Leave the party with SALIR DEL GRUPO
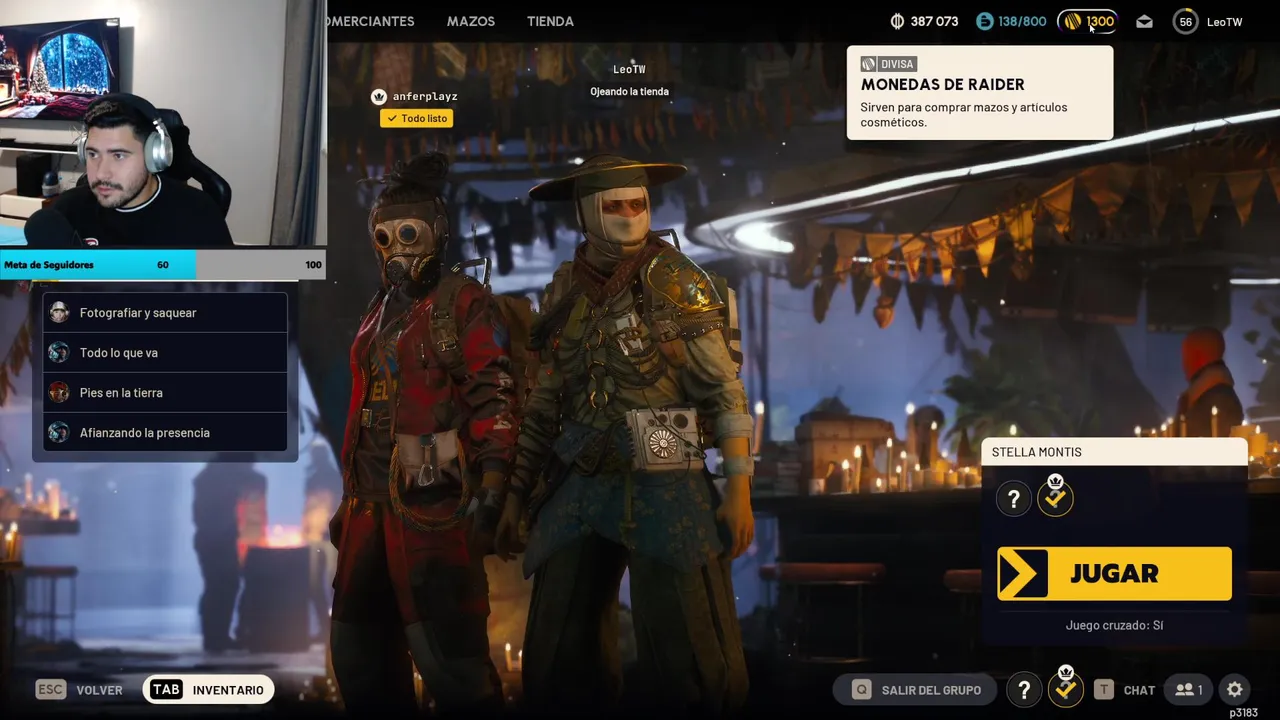This screenshot has width=1280, height=720. [917, 690]
